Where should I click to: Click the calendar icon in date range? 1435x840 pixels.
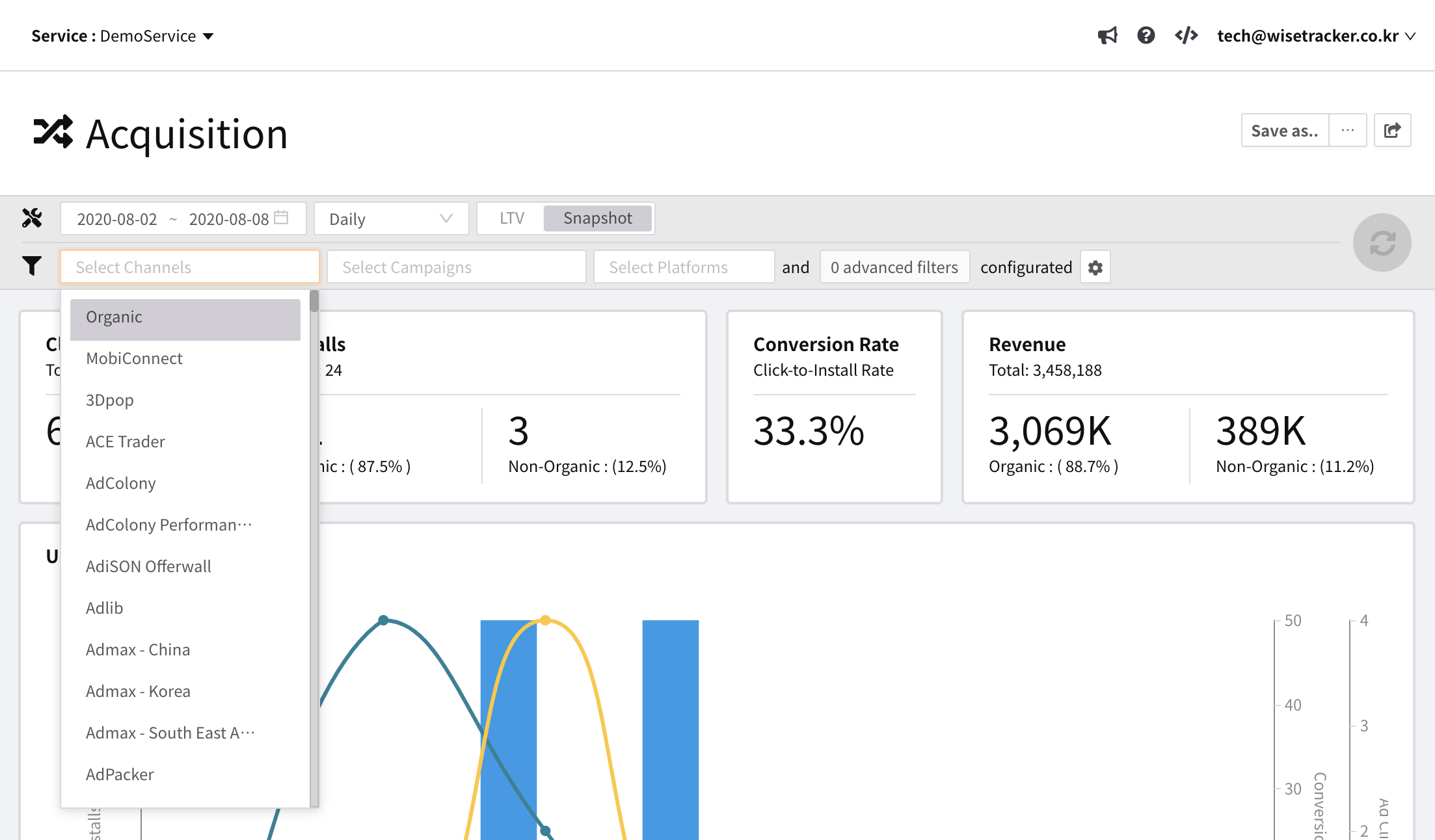tap(281, 218)
